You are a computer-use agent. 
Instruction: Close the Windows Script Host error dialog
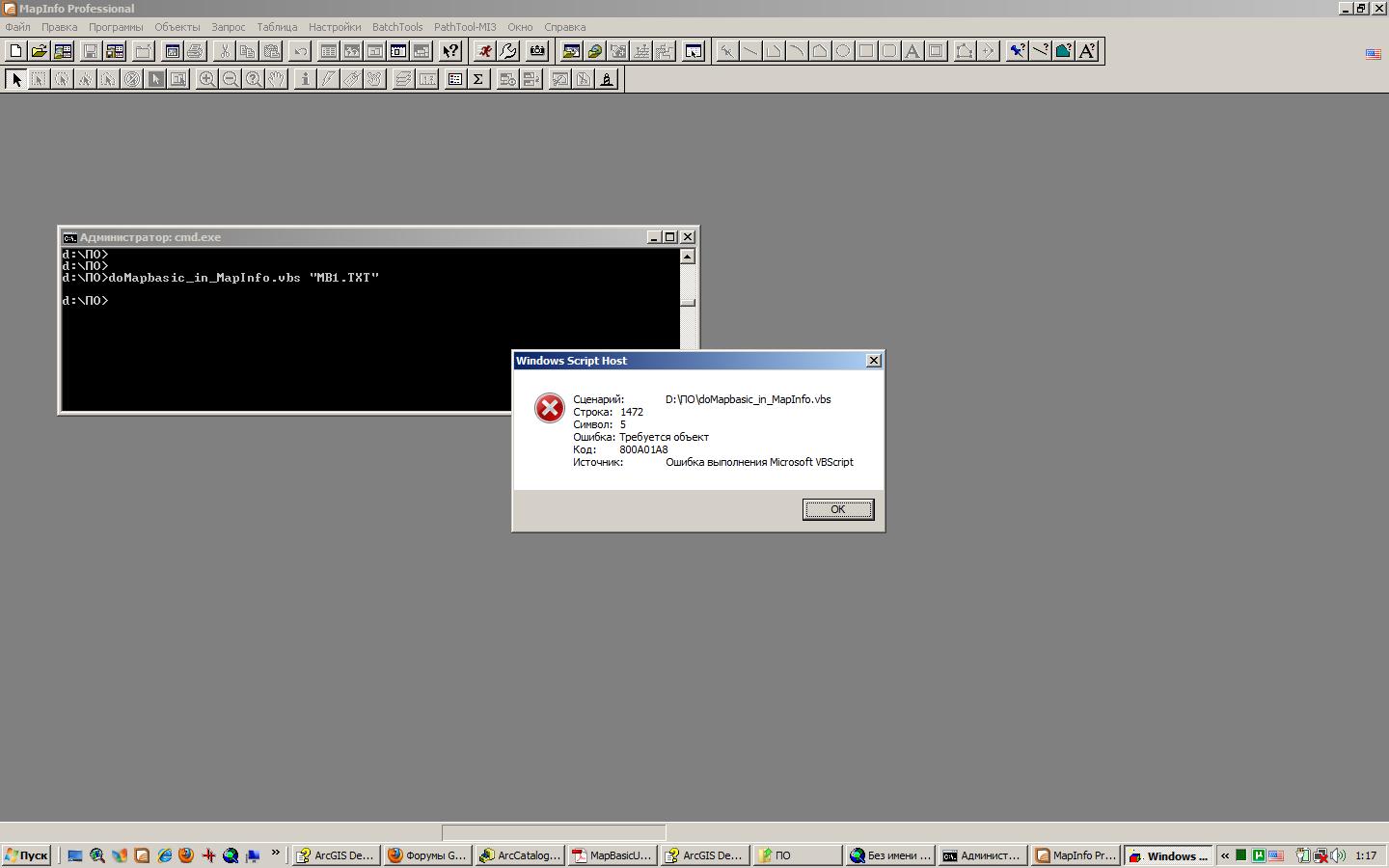pyautogui.click(x=874, y=361)
